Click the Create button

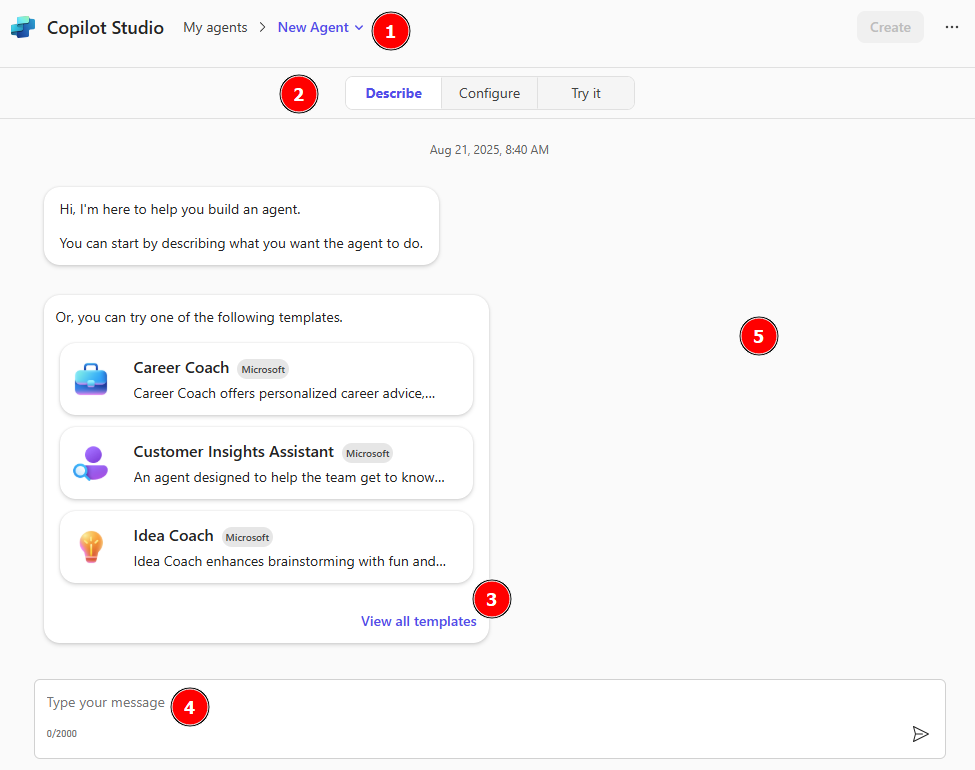[x=890, y=27]
